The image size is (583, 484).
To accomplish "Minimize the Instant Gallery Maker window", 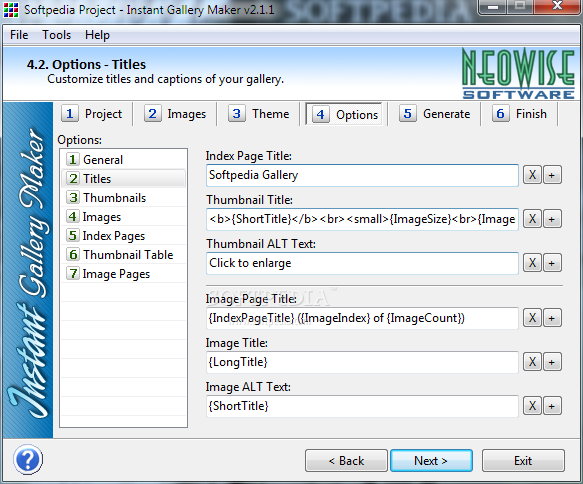I will pos(493,7).
